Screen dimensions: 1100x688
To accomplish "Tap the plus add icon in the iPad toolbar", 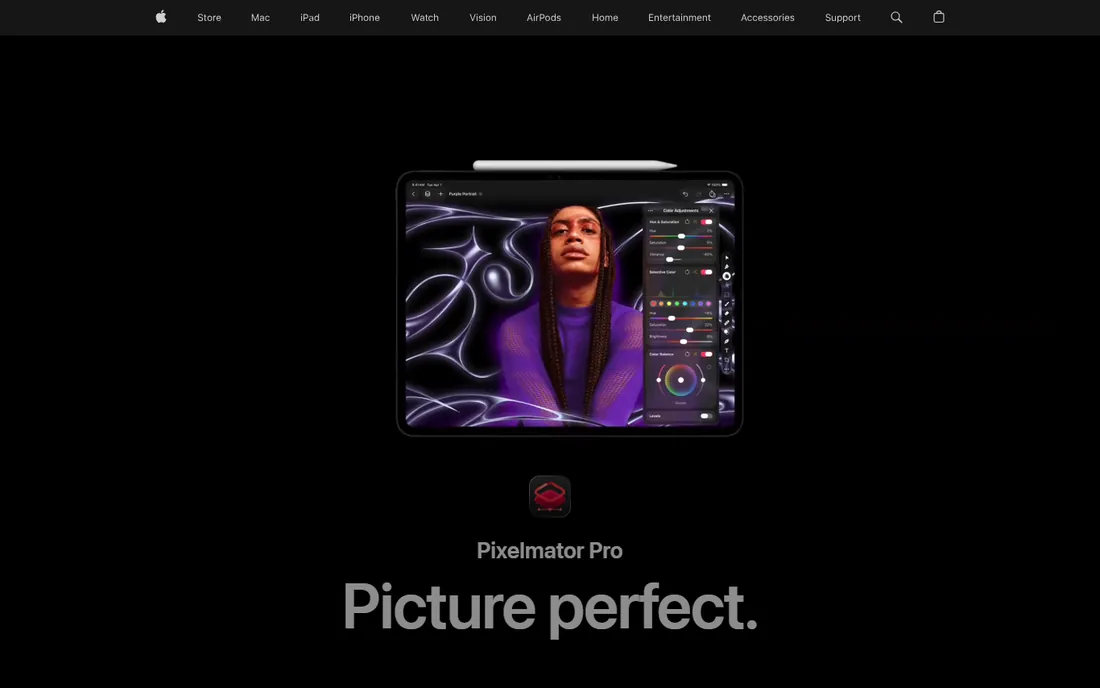I will point(441,194).
